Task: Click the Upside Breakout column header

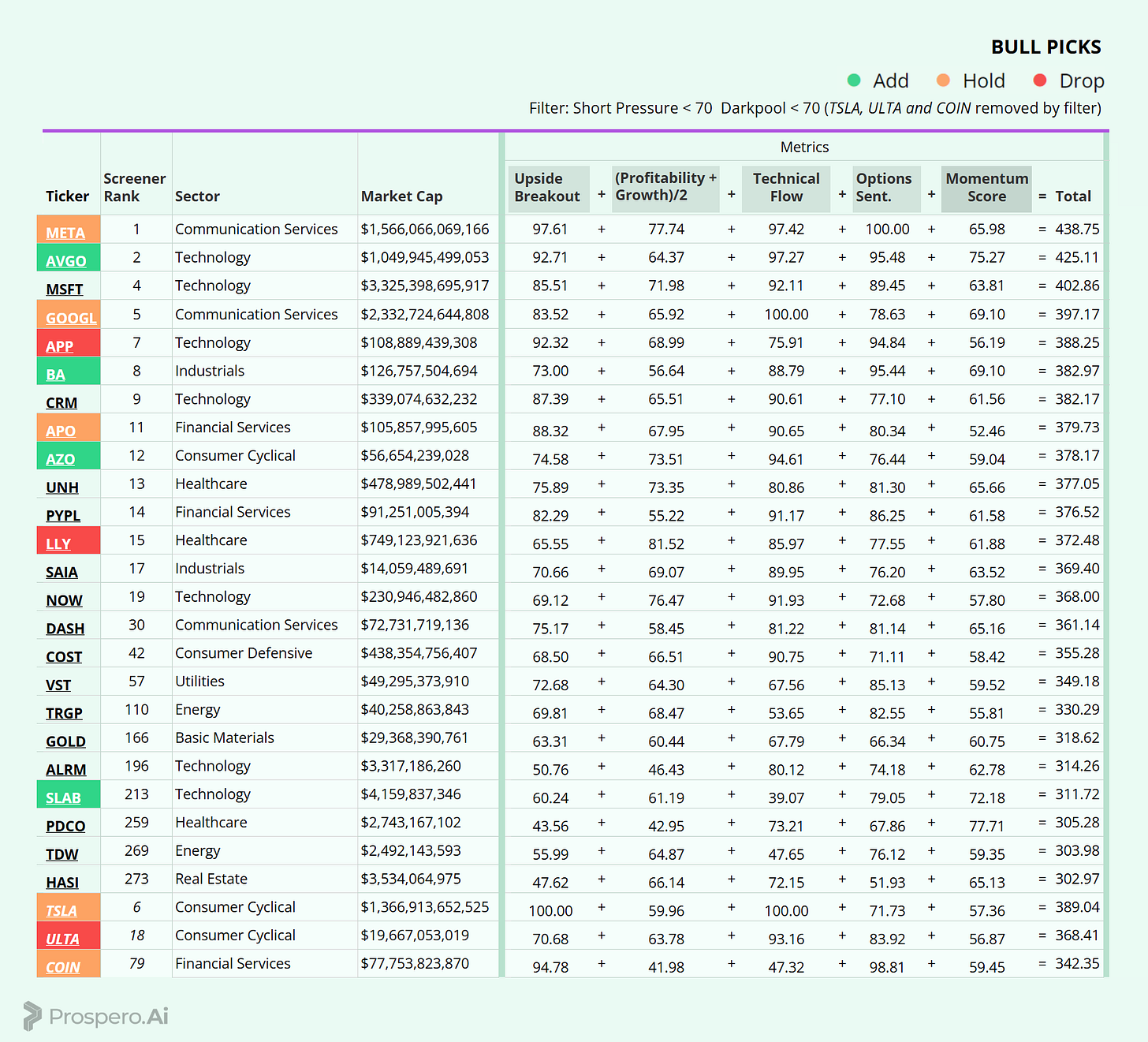Action: pyautogui.click(x=547, y=188)
